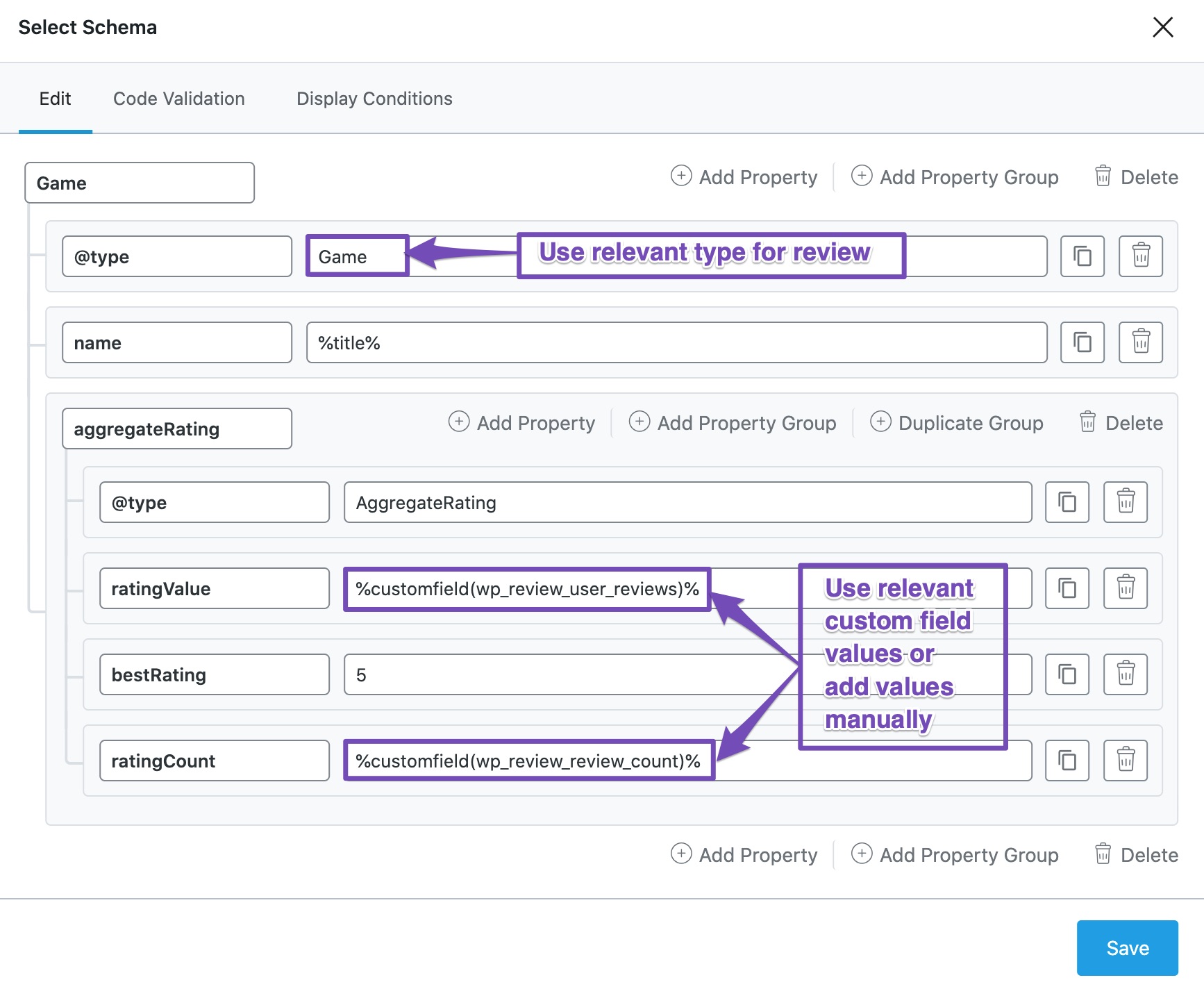The image size is (1204, 1005).
Task: Click Add Property at the bottom of schema
Action: [x=744, y=855]
